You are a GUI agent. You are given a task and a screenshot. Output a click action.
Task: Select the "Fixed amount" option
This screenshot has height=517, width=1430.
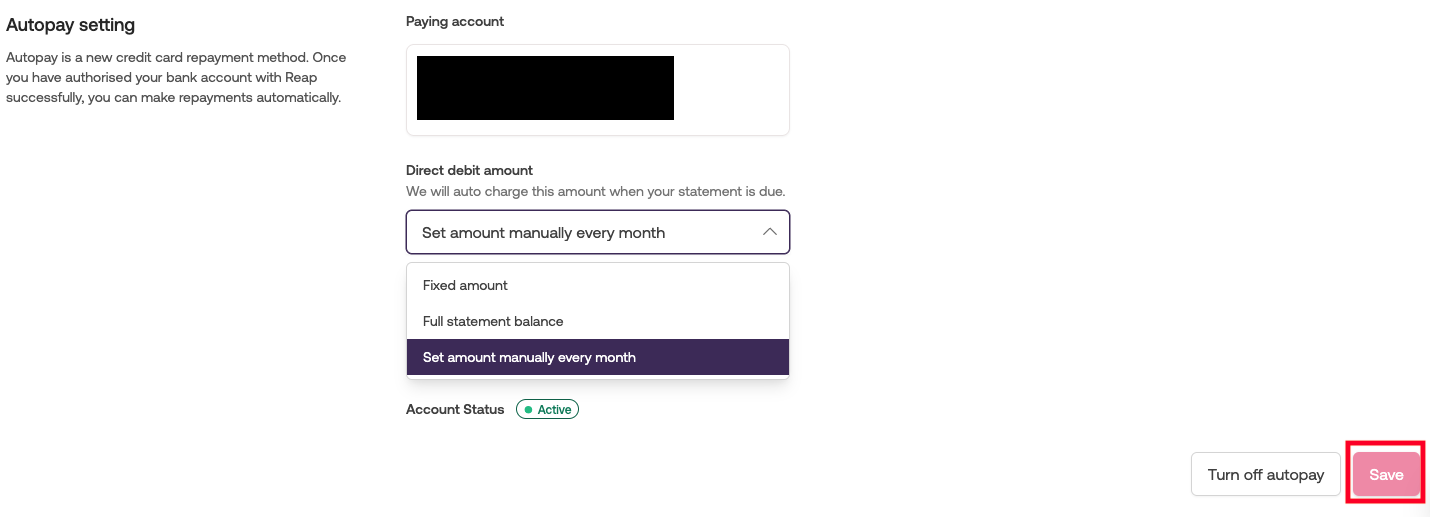point(465,285)
